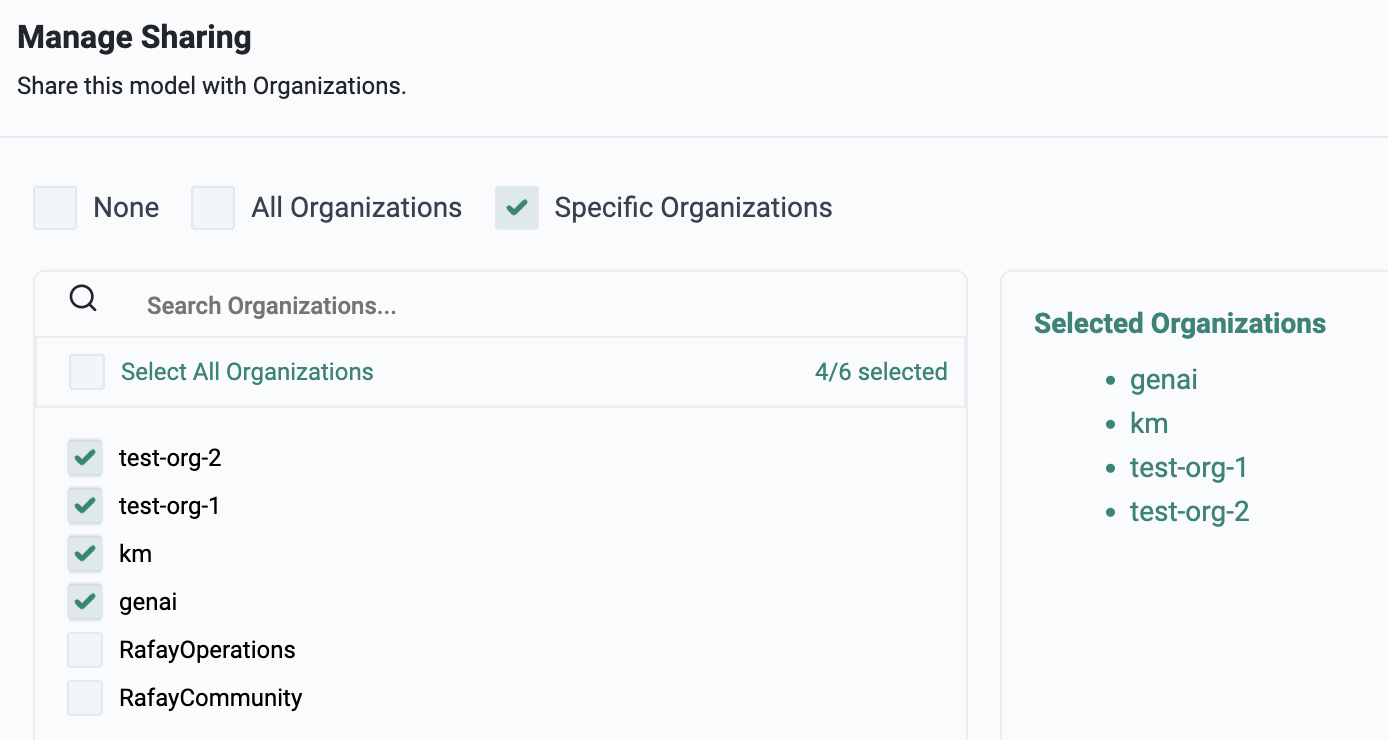
Task: Click the Selected Organizations heading
Action: pyautogui.click(x=1180, y=324)
